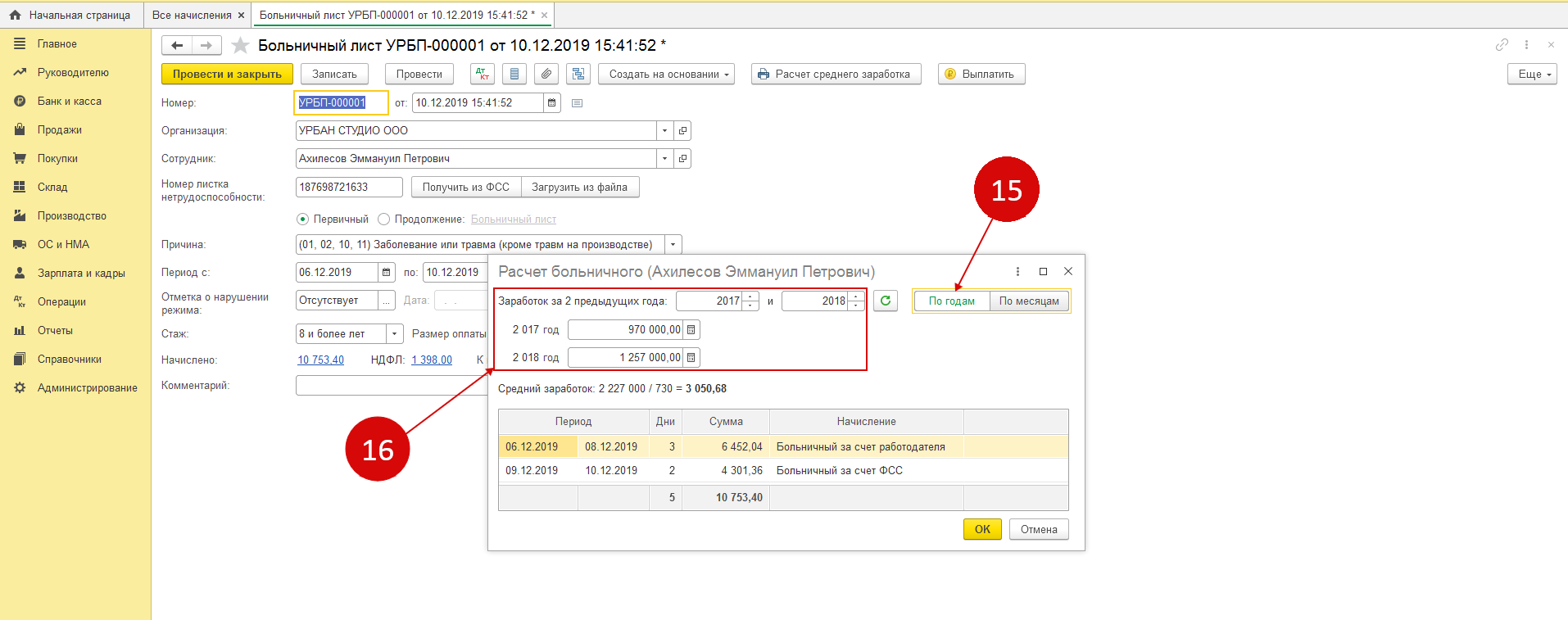Switch calculation to По месяцам
This screenshot has width=1568, height=620.
click(x=1029, y=301)
